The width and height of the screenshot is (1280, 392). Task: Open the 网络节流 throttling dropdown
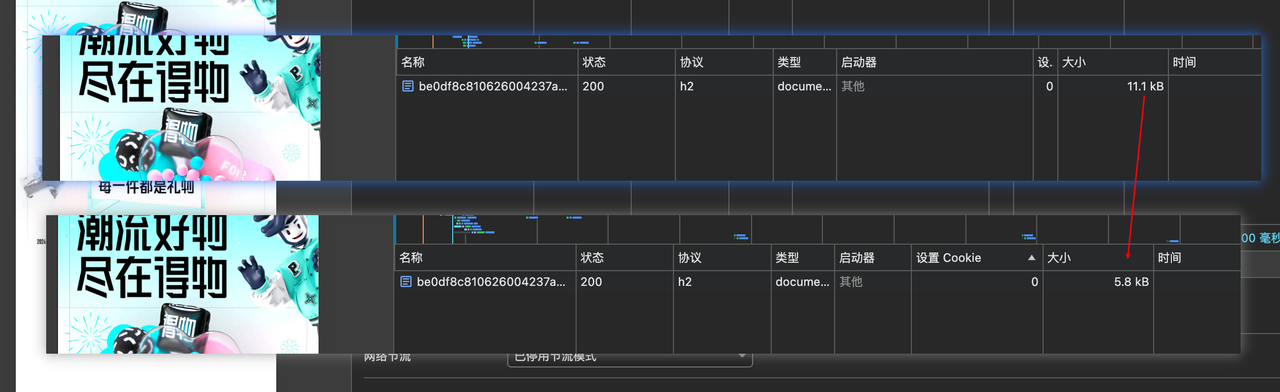click(630, 357)
